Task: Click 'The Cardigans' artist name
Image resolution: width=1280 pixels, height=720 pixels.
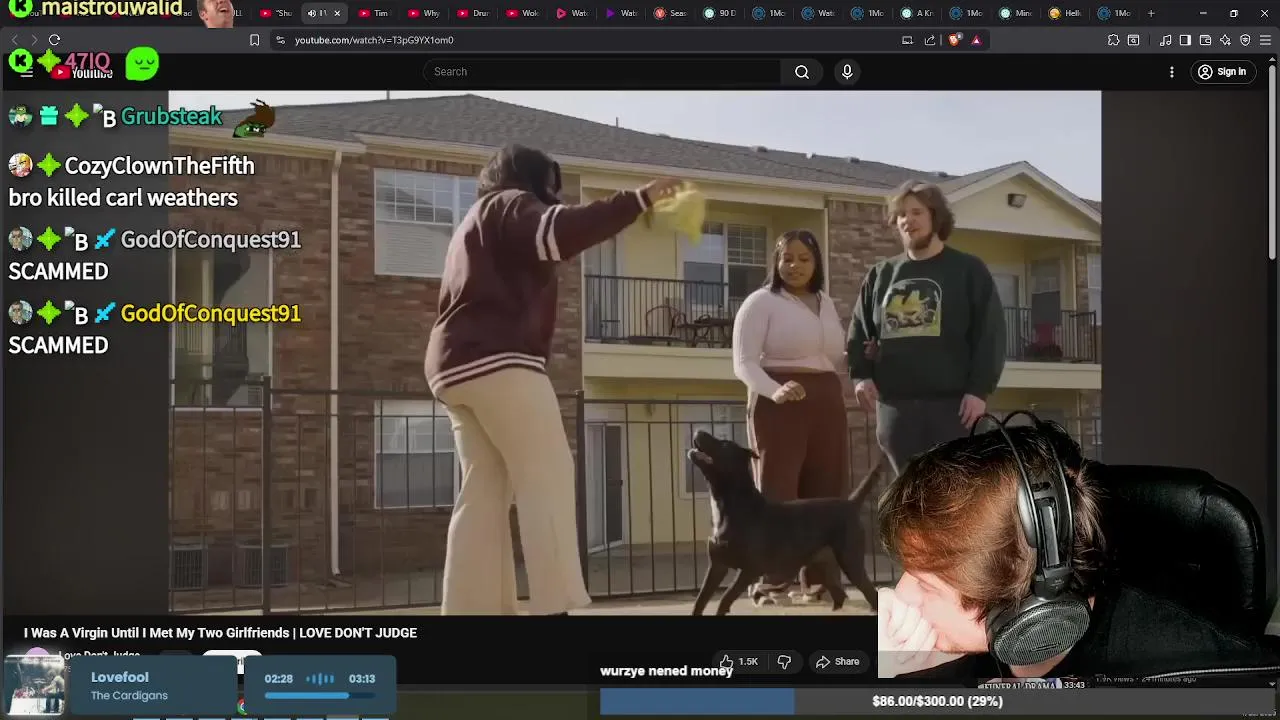Action: tap(129, 696)
